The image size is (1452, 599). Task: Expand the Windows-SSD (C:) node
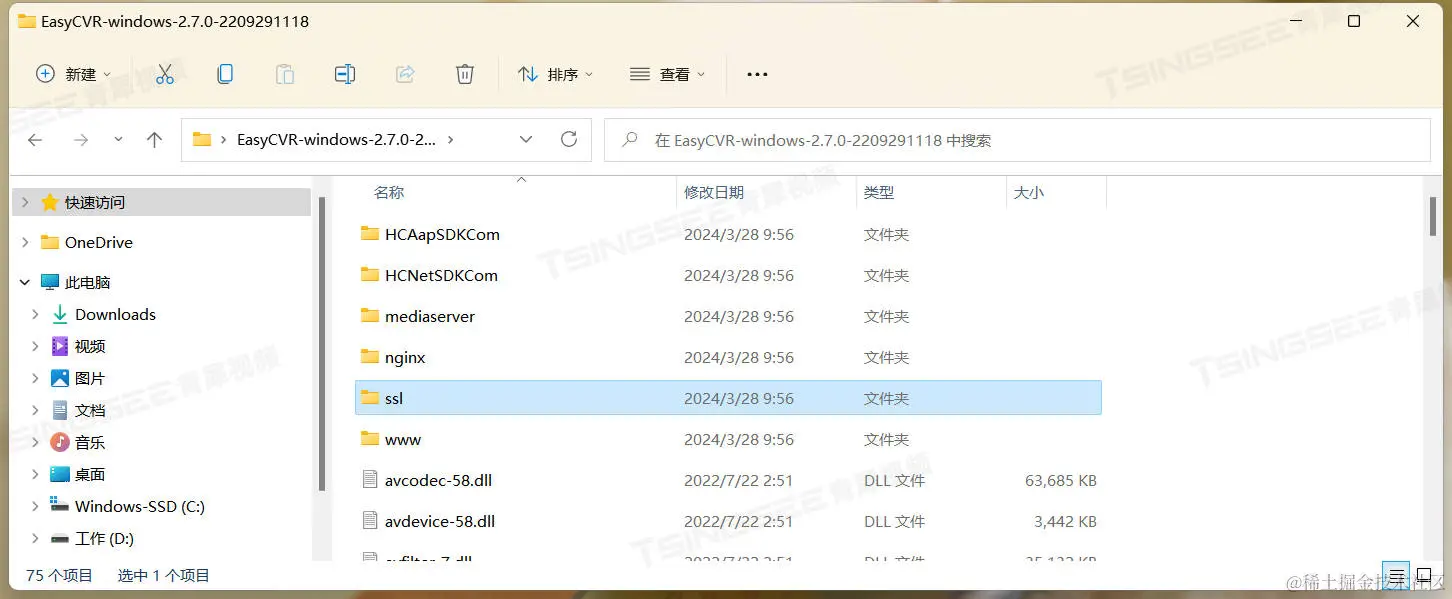click(35, 506)
